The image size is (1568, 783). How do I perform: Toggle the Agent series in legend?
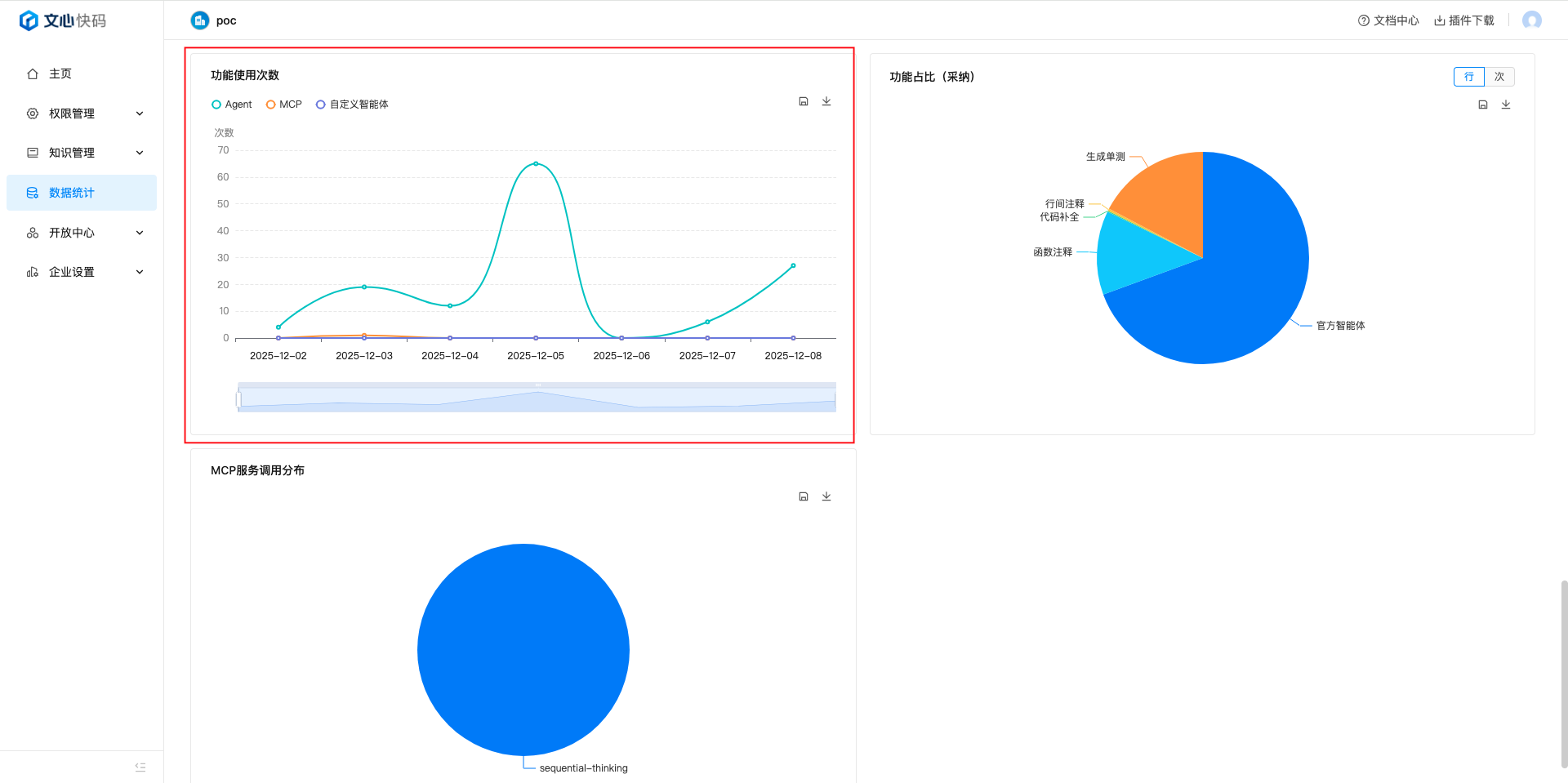coord(232,105)
